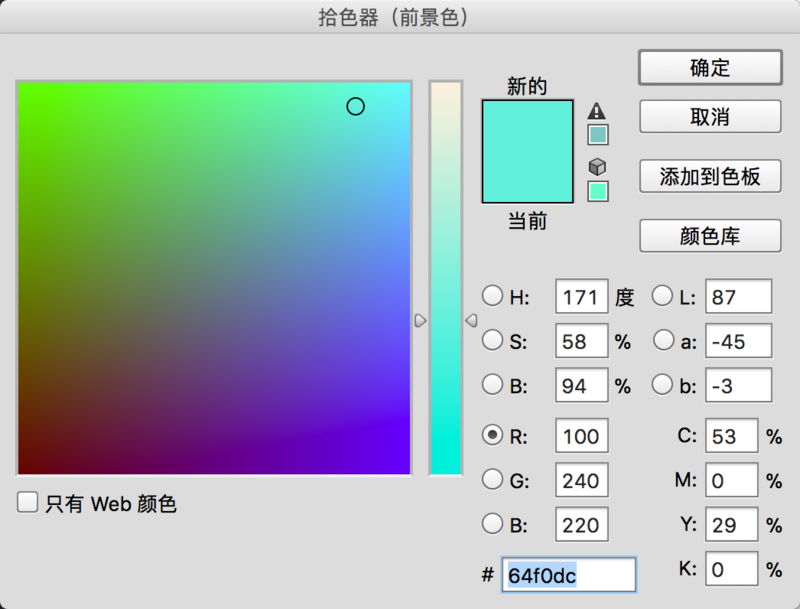
Task: Open the 颜色库 color libraries button
Action: click(x=710, y=236)
